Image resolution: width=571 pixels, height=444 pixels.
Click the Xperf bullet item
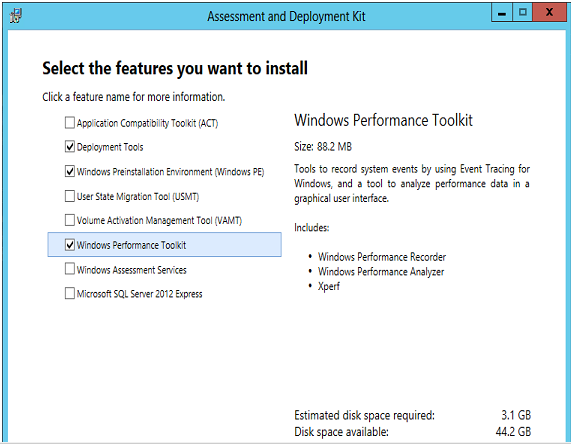[x=328, y=286]
